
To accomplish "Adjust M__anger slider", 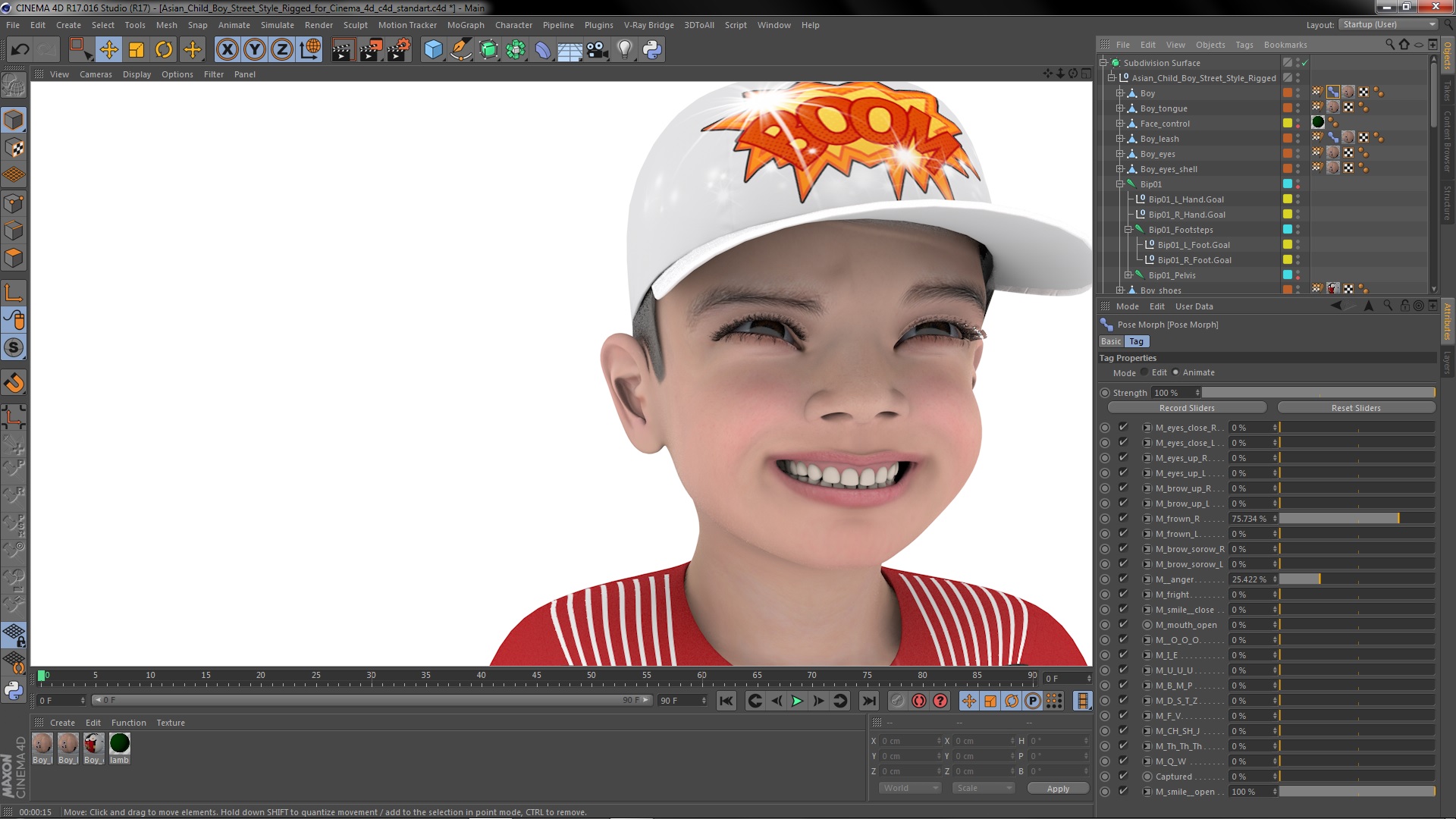I will tap(1357, 579).
